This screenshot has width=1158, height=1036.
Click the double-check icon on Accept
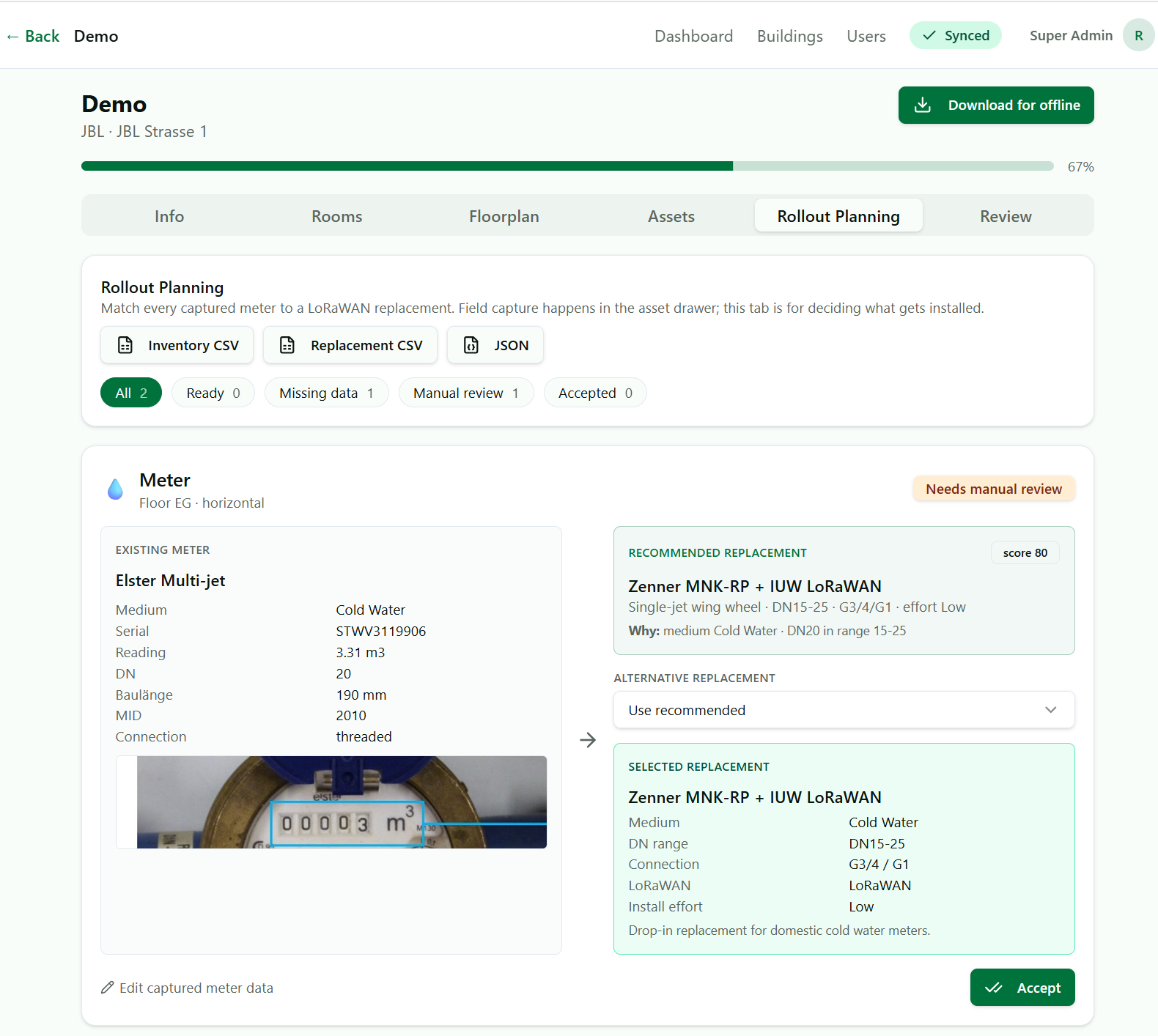click(x=994, y=988)
